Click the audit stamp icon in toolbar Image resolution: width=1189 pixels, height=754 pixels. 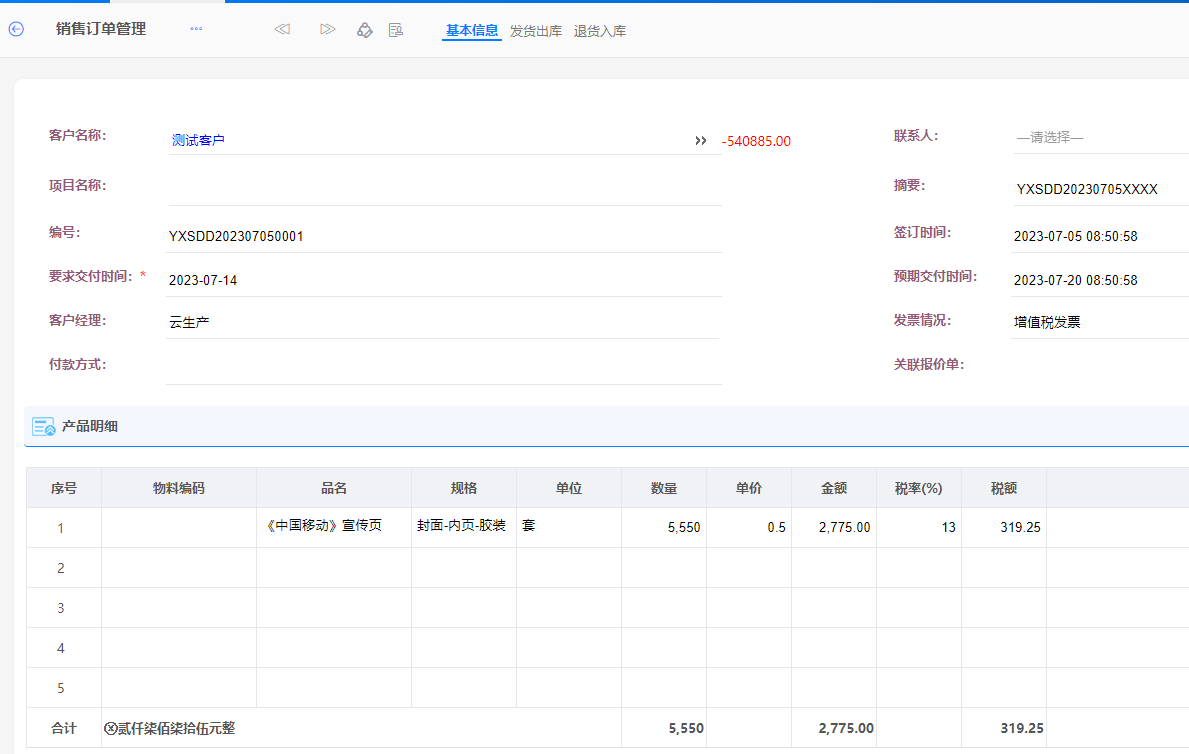coord(365,30)
